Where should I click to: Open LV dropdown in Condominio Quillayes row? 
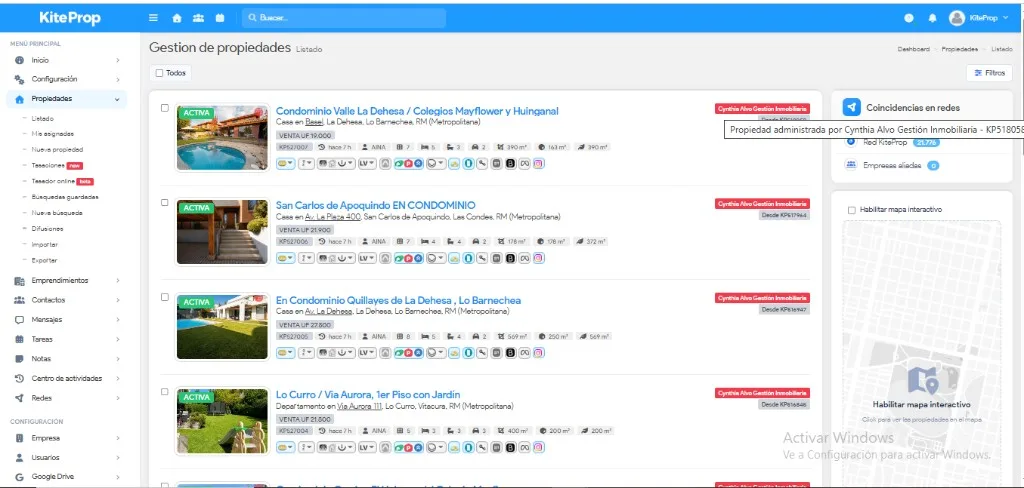point(367,352)
